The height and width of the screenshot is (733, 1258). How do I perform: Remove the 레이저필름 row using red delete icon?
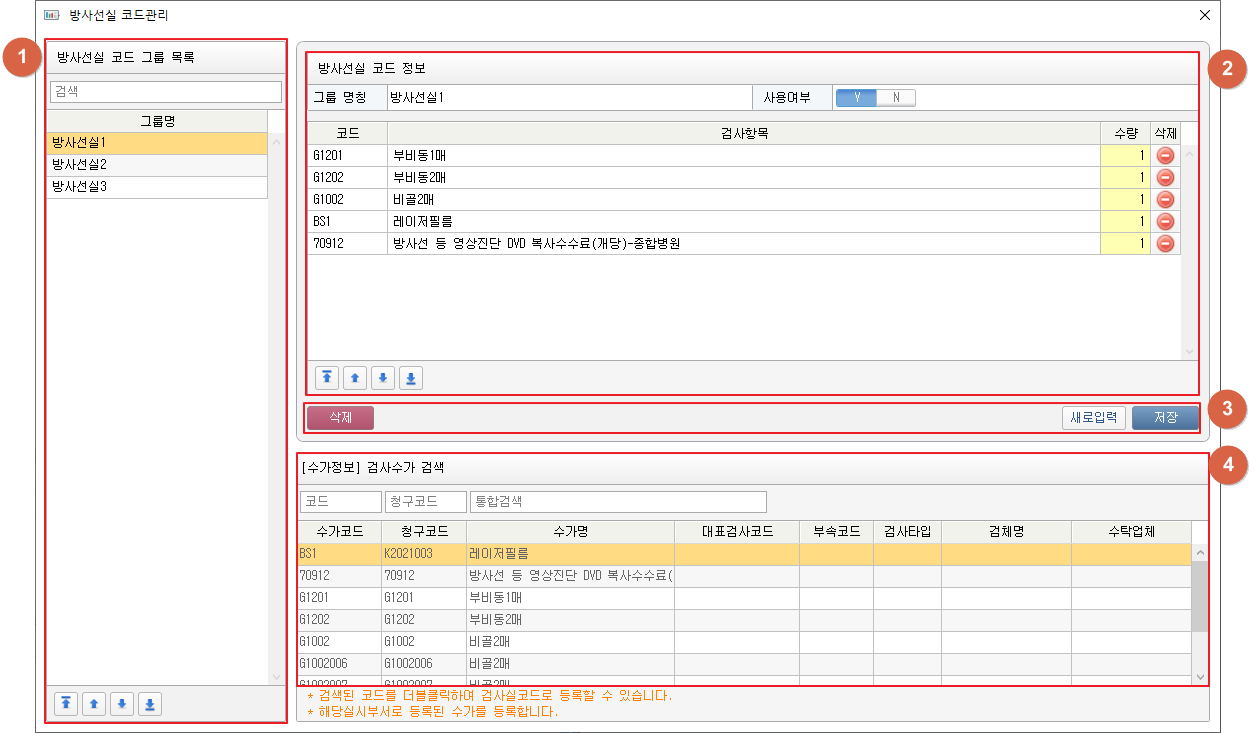1165,221
